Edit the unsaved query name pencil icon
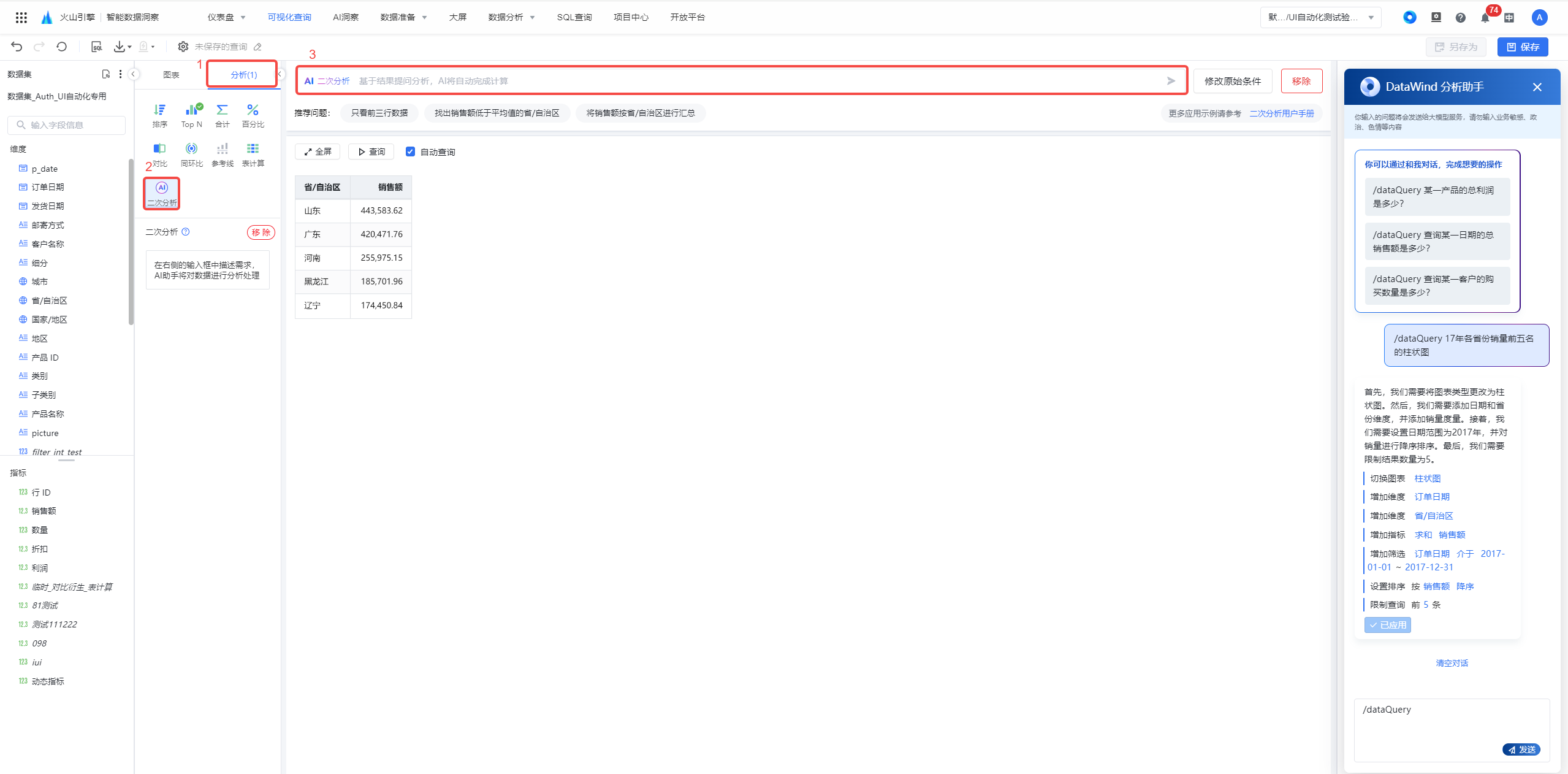 click(x=258, y=47)
